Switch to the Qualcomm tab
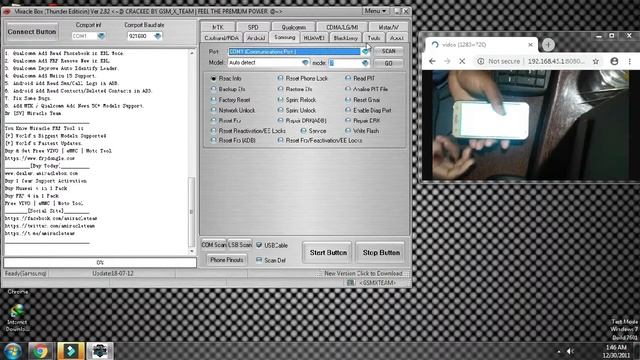This screenshot has height=360, width=640. coord(293,27)
